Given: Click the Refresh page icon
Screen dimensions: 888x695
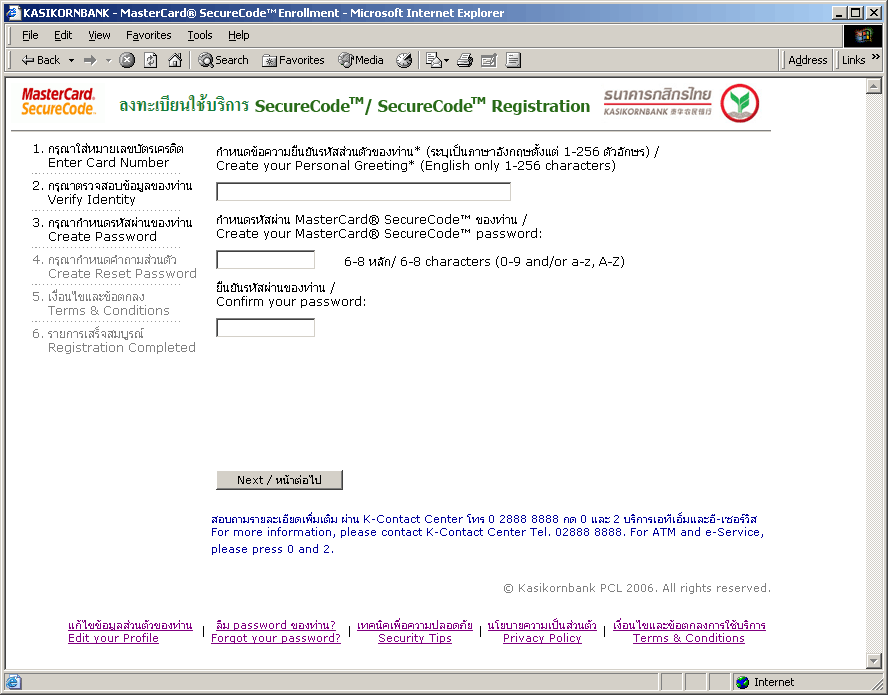Looking at the screenshot, I should click(x=151, y=60).
